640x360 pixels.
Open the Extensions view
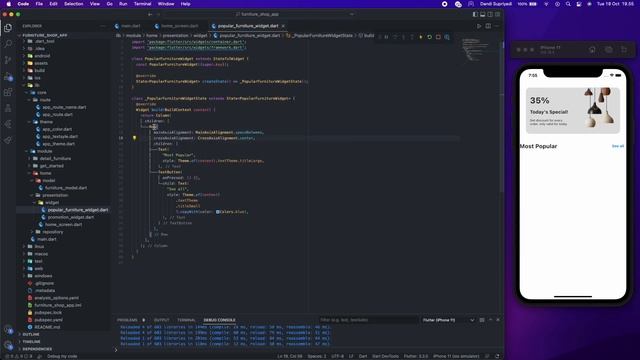tap(8, 92)
